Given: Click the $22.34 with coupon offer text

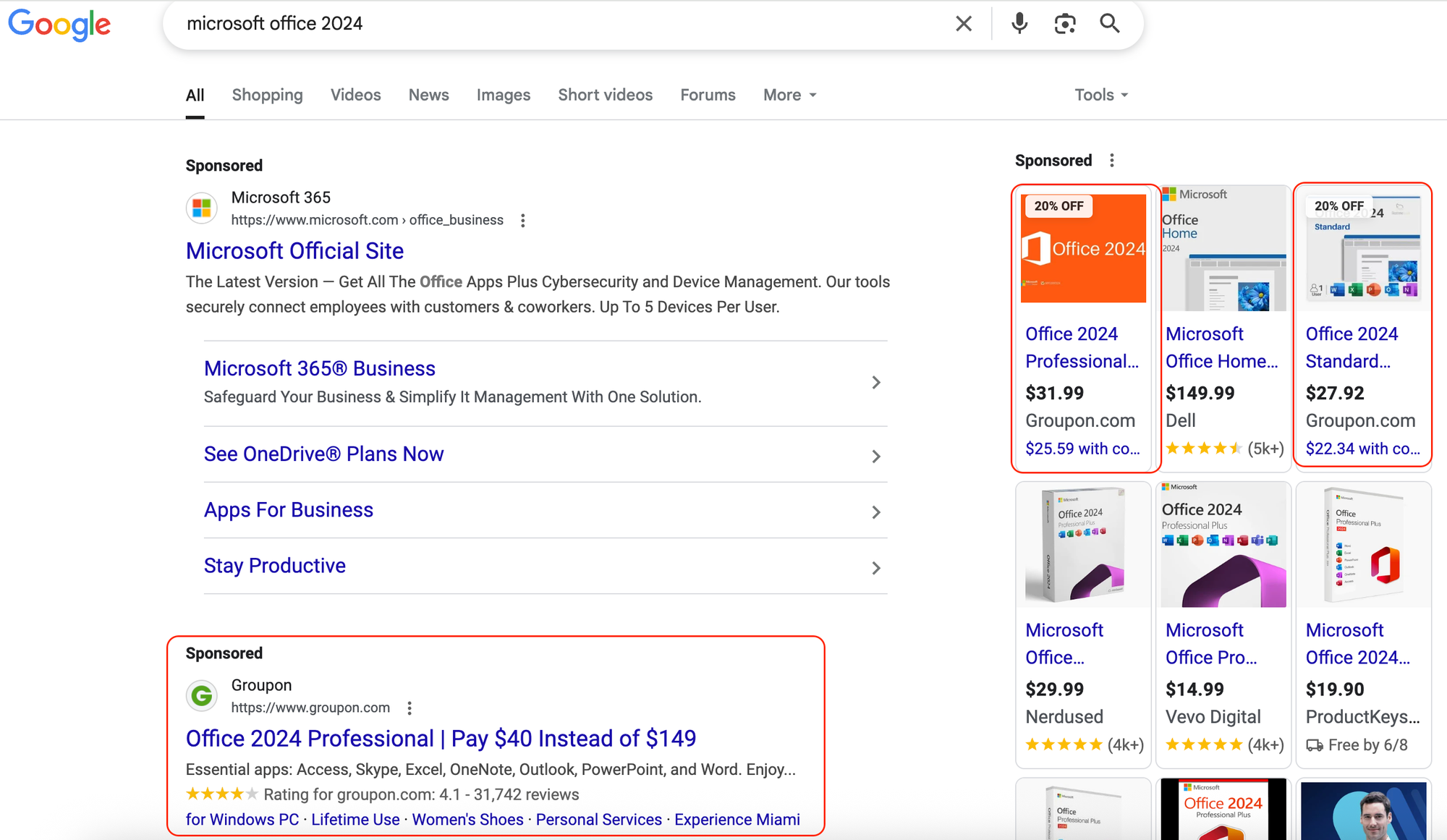Looking at the screenshot, I should coord(1363,449).
